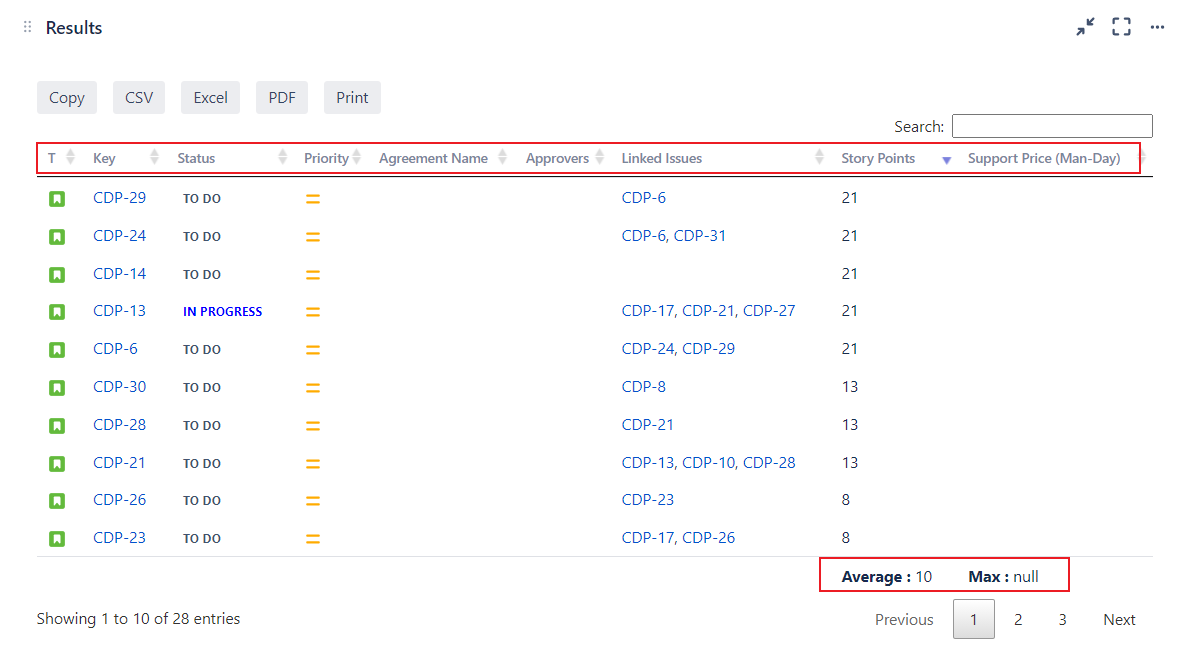Image resolution: width=1182 pixels, height=669 pixels.
Task: Open the fullscreen view icon
Action: 1122,27
